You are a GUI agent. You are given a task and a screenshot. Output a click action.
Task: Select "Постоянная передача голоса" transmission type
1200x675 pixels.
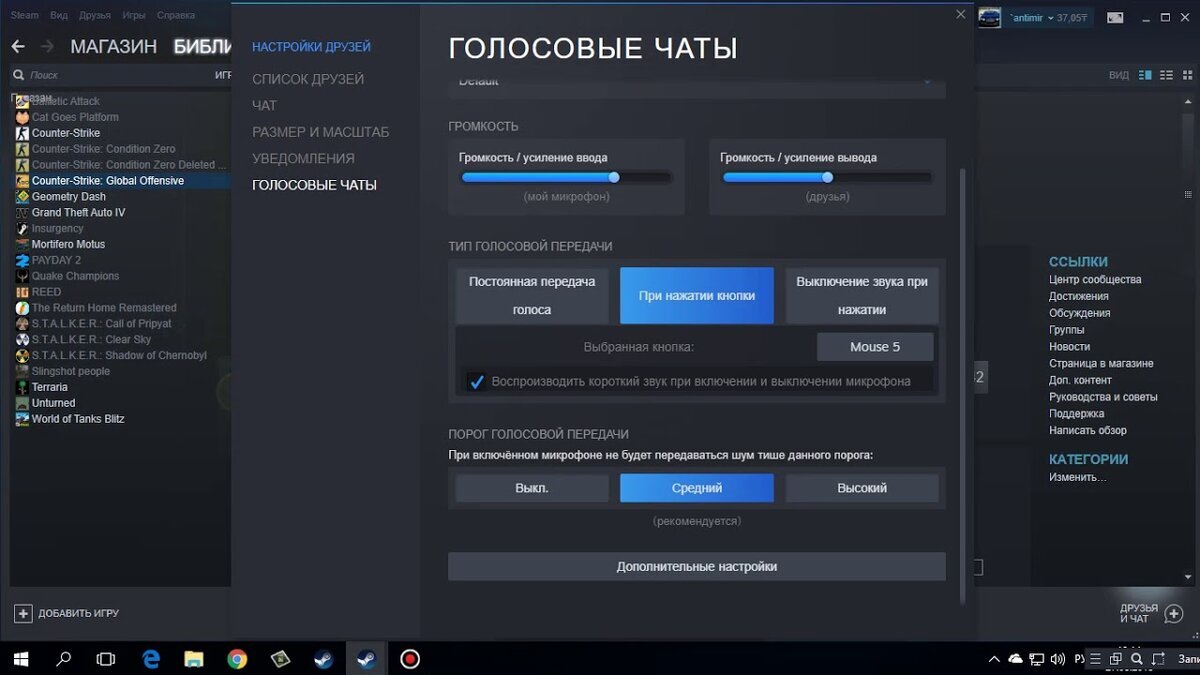pyautogui.click(x=532, y=295)
